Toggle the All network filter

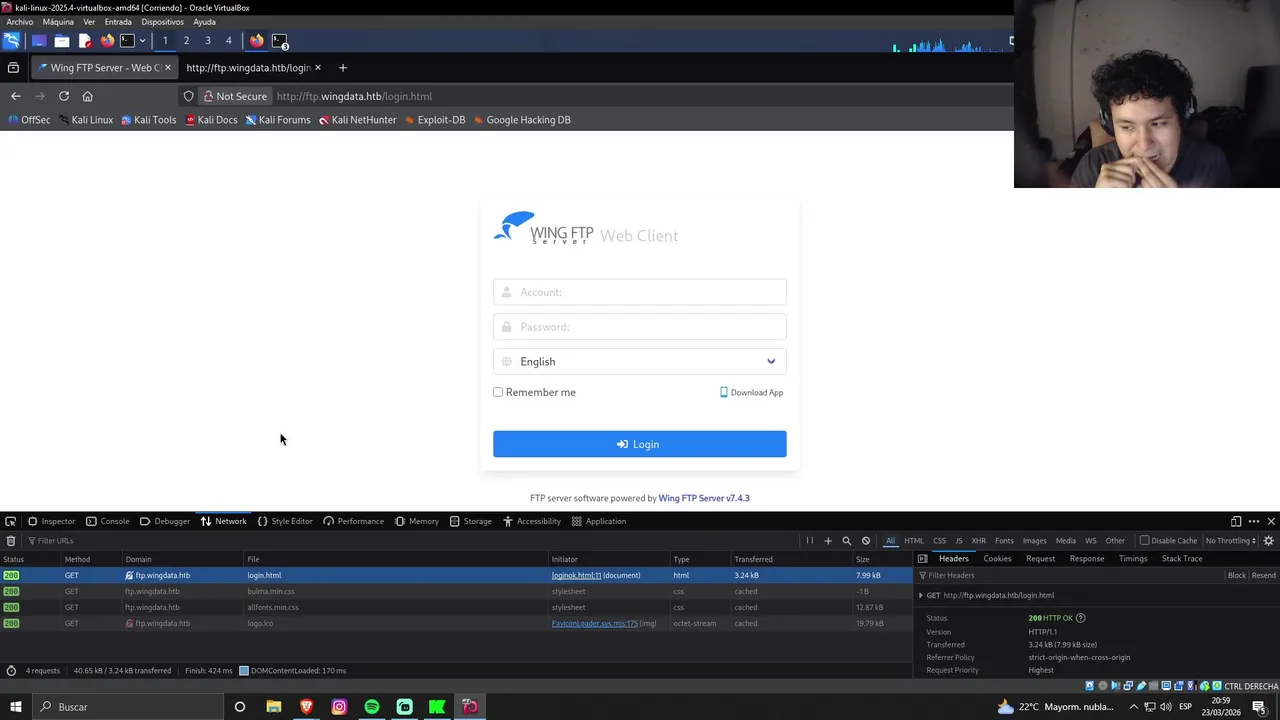coord(890,541)
